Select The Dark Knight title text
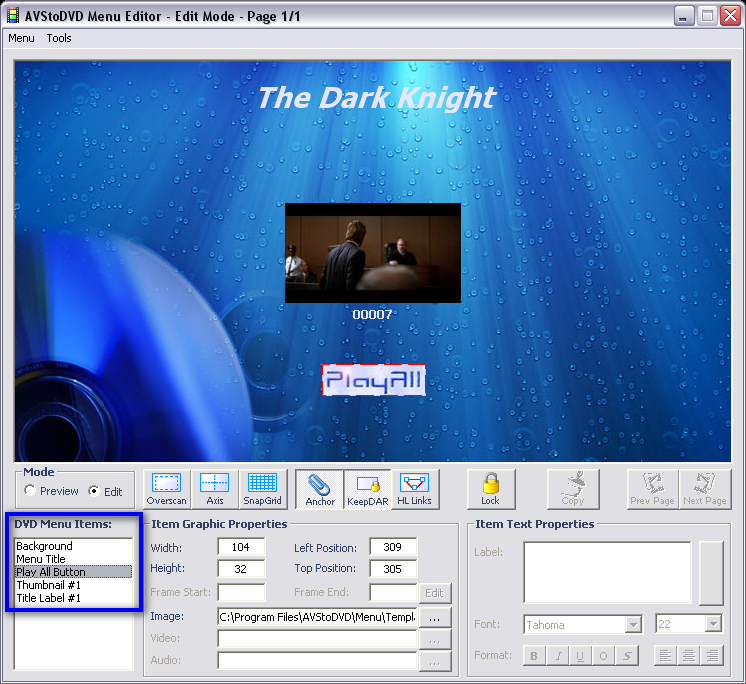The image size is (746, 684). click(x=377, y=98)
